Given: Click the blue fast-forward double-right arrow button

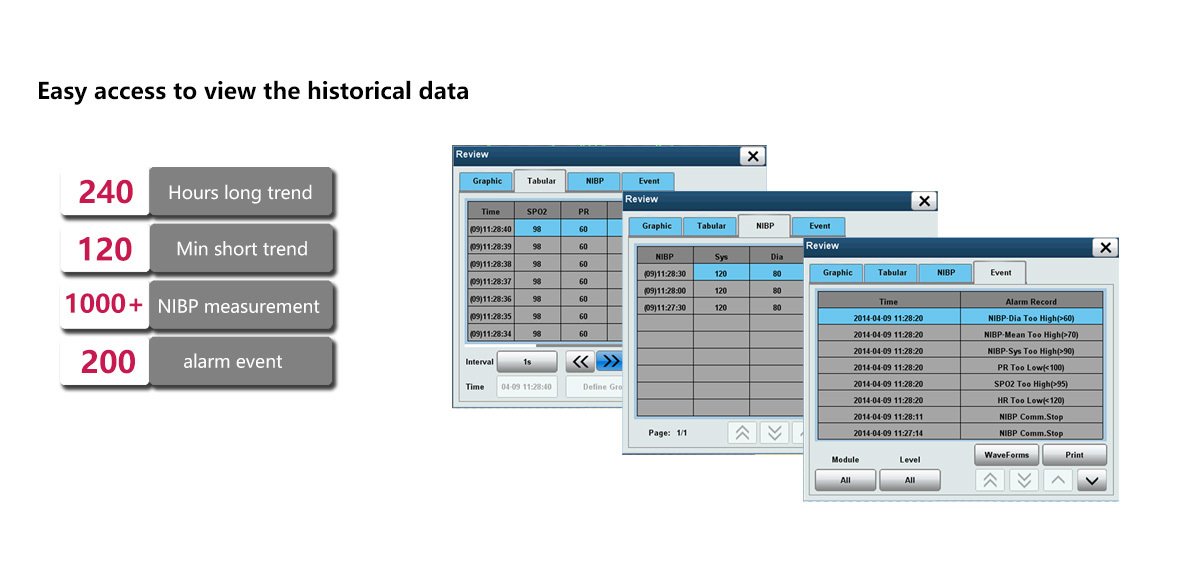Looking at the screenshot, I should click(609, 361).
